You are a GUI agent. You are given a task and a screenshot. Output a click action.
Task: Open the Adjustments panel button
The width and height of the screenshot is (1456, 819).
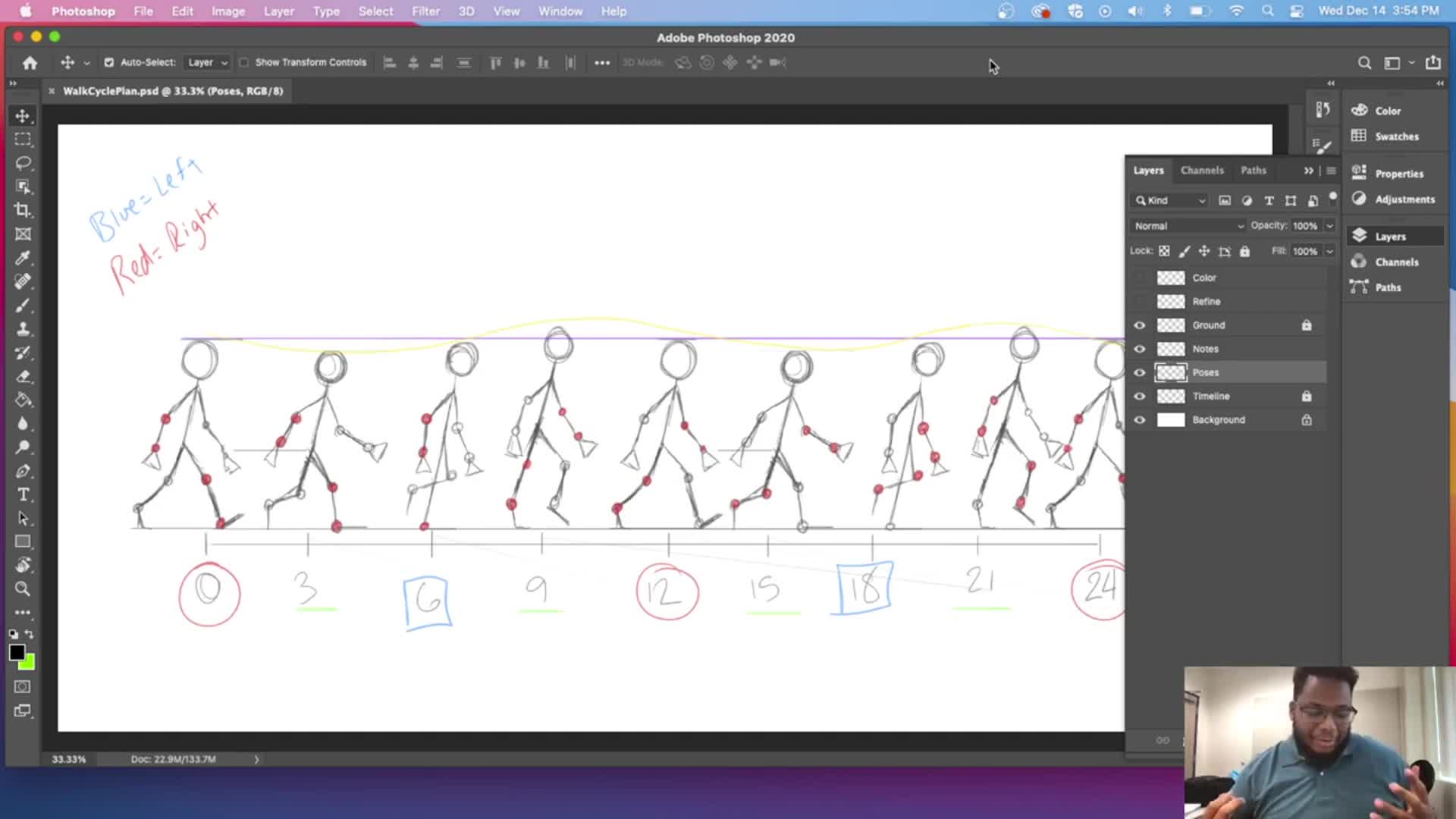click(x=1395, y=199)
